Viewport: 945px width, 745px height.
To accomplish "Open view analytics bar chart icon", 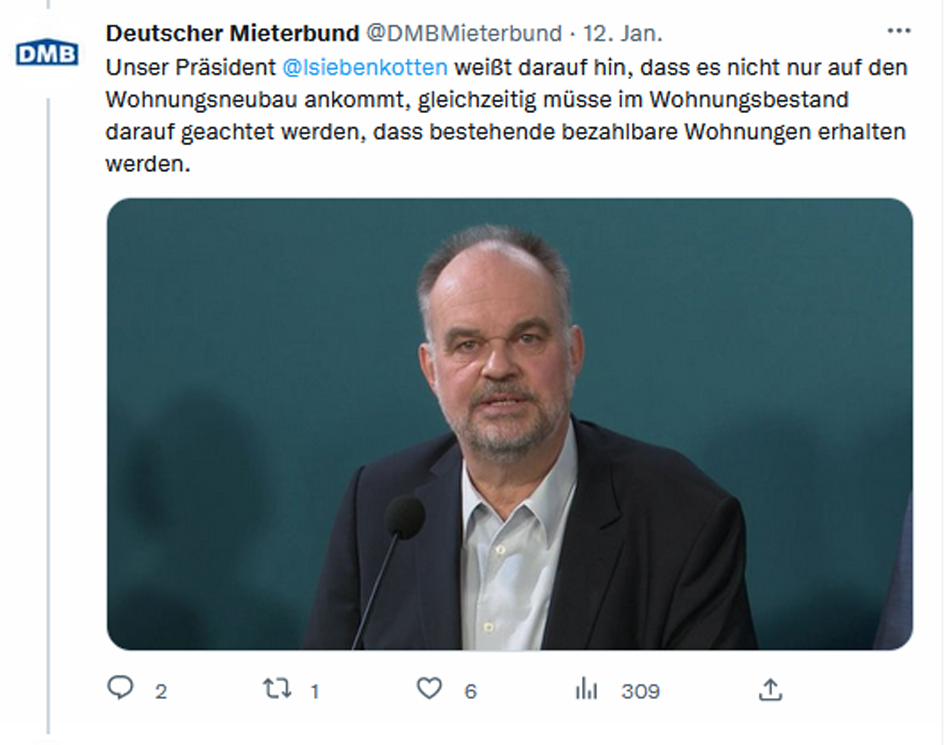I will pos(586,689).
